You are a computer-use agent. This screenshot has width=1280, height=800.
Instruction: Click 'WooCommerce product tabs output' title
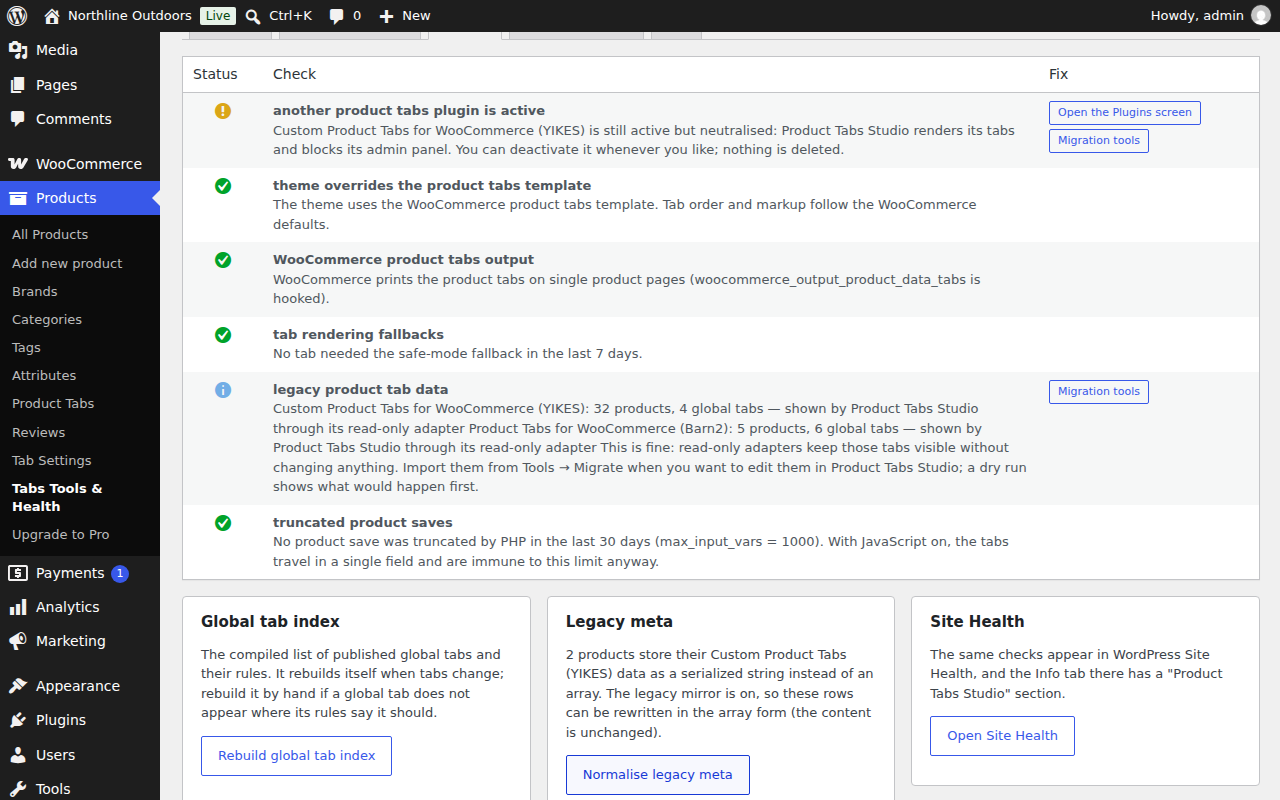point(403,260)
